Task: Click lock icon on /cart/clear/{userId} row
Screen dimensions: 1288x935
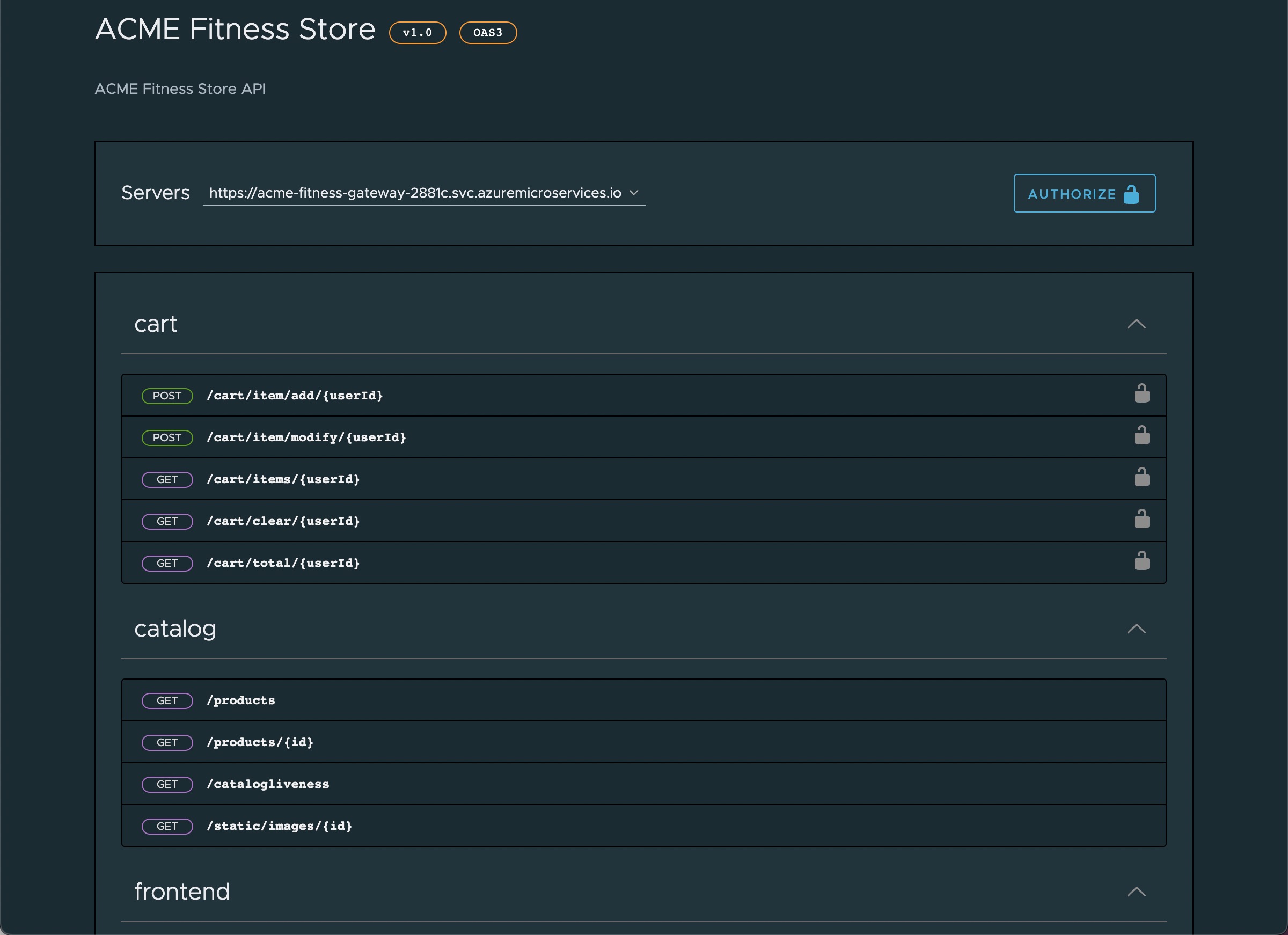Action: pos(1141,518)
